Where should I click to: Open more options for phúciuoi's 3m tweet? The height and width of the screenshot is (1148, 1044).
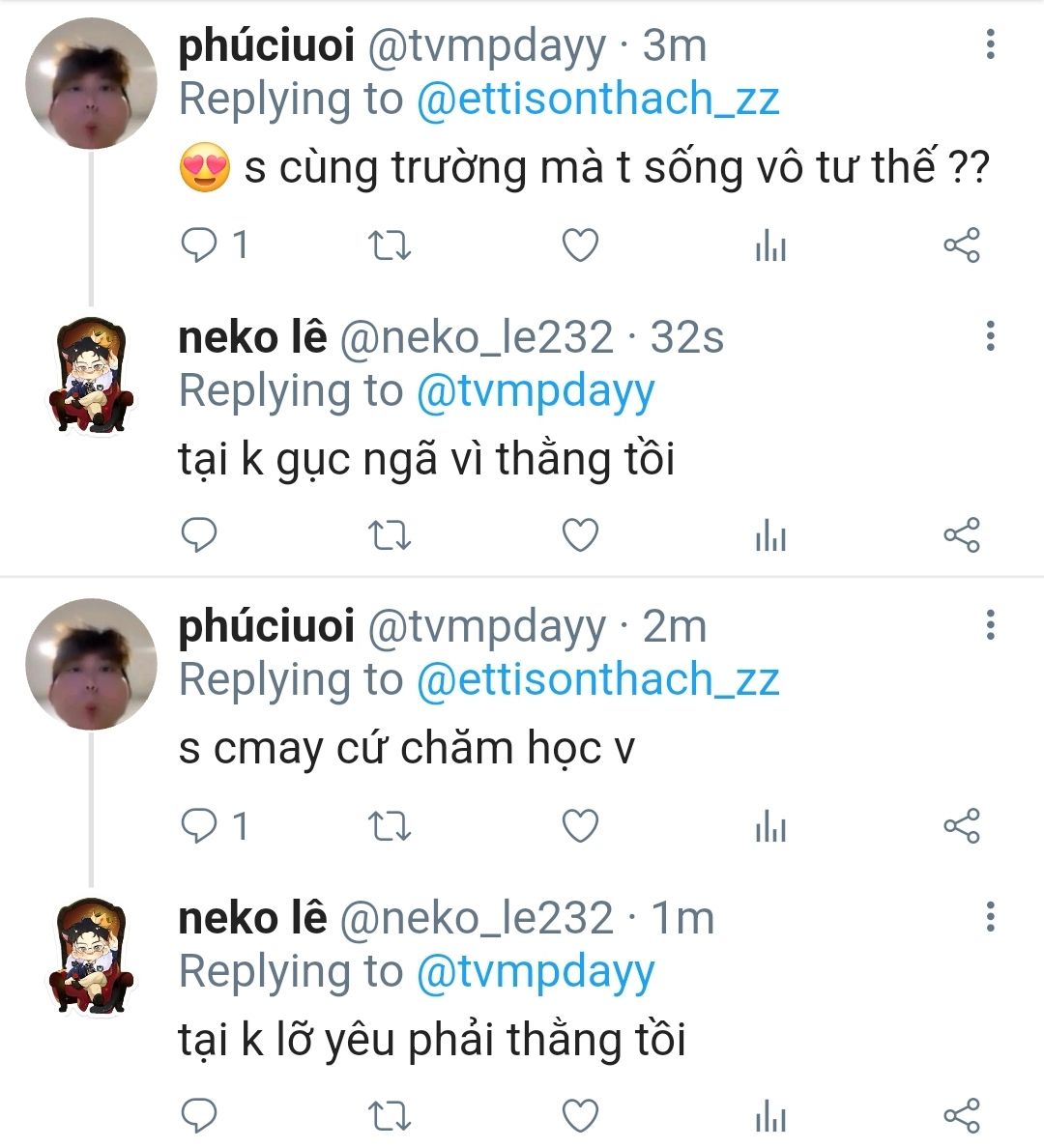990,45
